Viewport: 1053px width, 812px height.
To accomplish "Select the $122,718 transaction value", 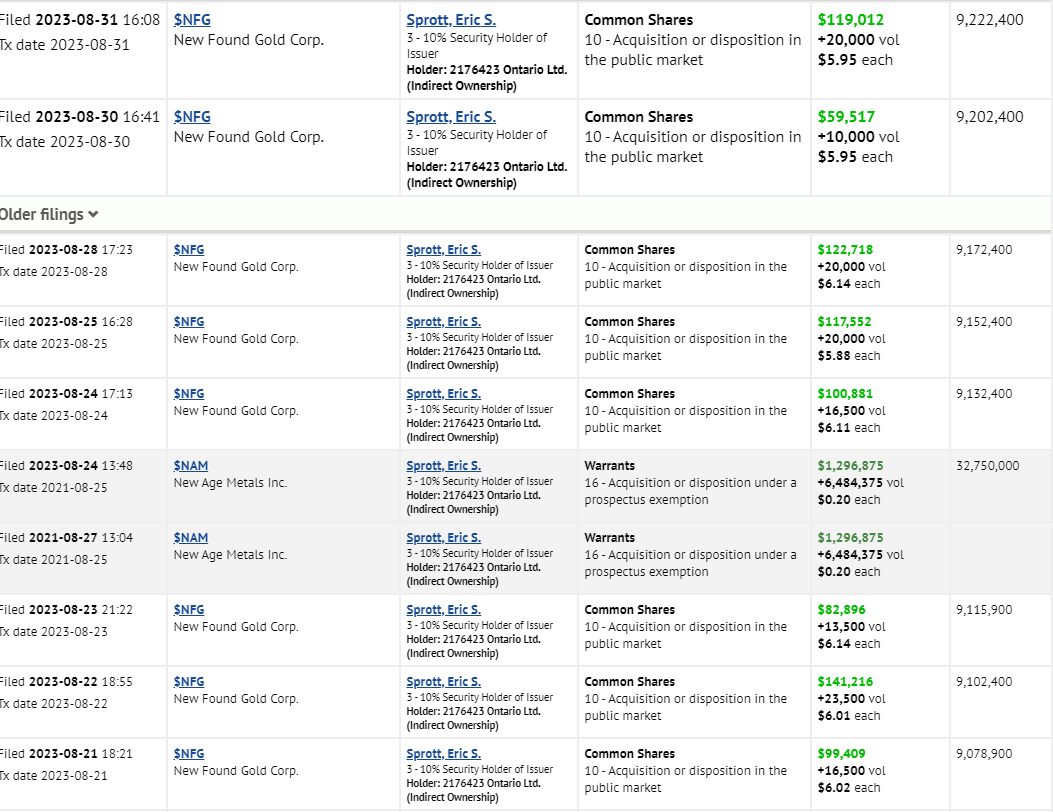I will [845, 250].
